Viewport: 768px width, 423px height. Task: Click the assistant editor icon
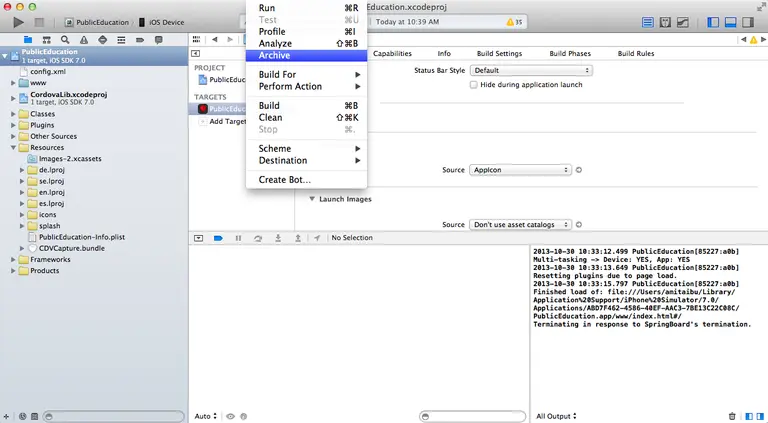[x=665, y=22]
